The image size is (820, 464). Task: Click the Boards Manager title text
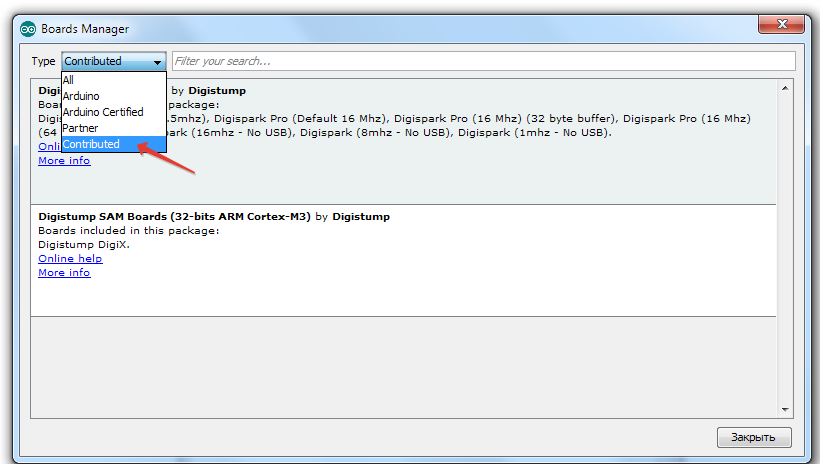[x=85, y=29]
